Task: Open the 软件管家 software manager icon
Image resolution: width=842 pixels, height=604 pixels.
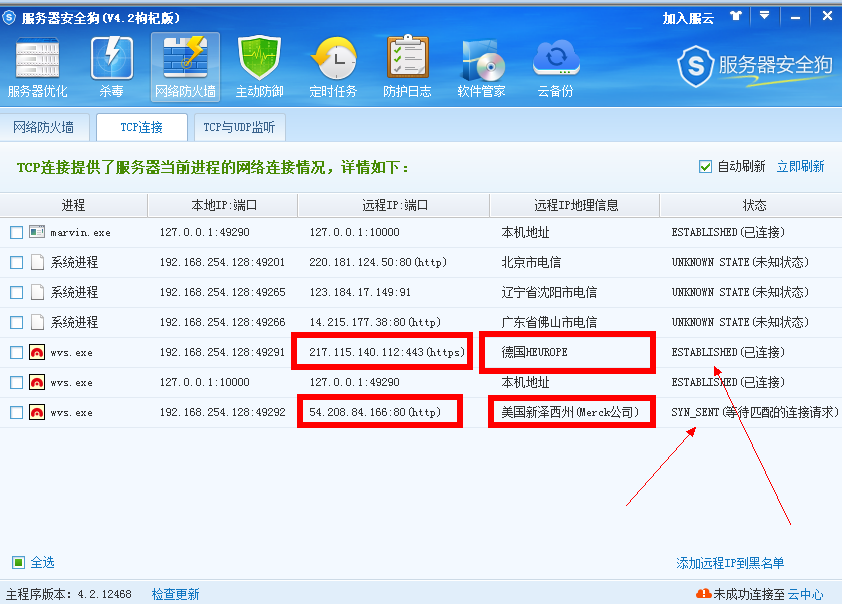Action: coord(482,67)
